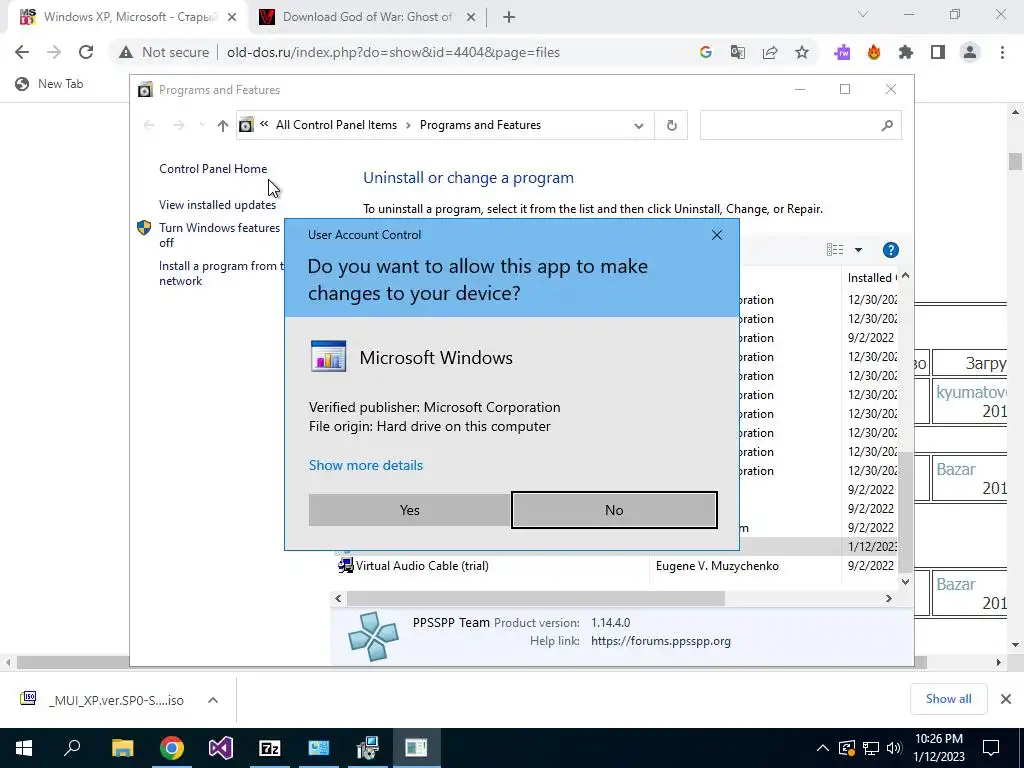Open View installed updates link
Image resolution: width=1024 pixels, height=768 pixels.
tap(217, 204)
